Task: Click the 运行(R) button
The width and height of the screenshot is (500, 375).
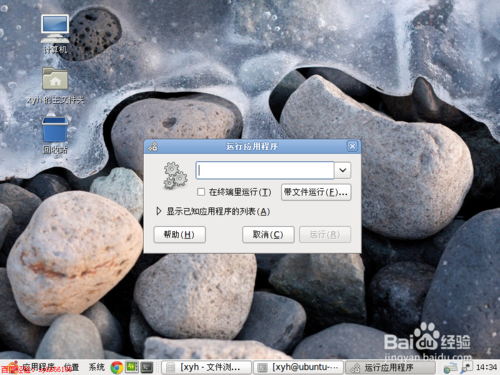Action: [325, 235]
